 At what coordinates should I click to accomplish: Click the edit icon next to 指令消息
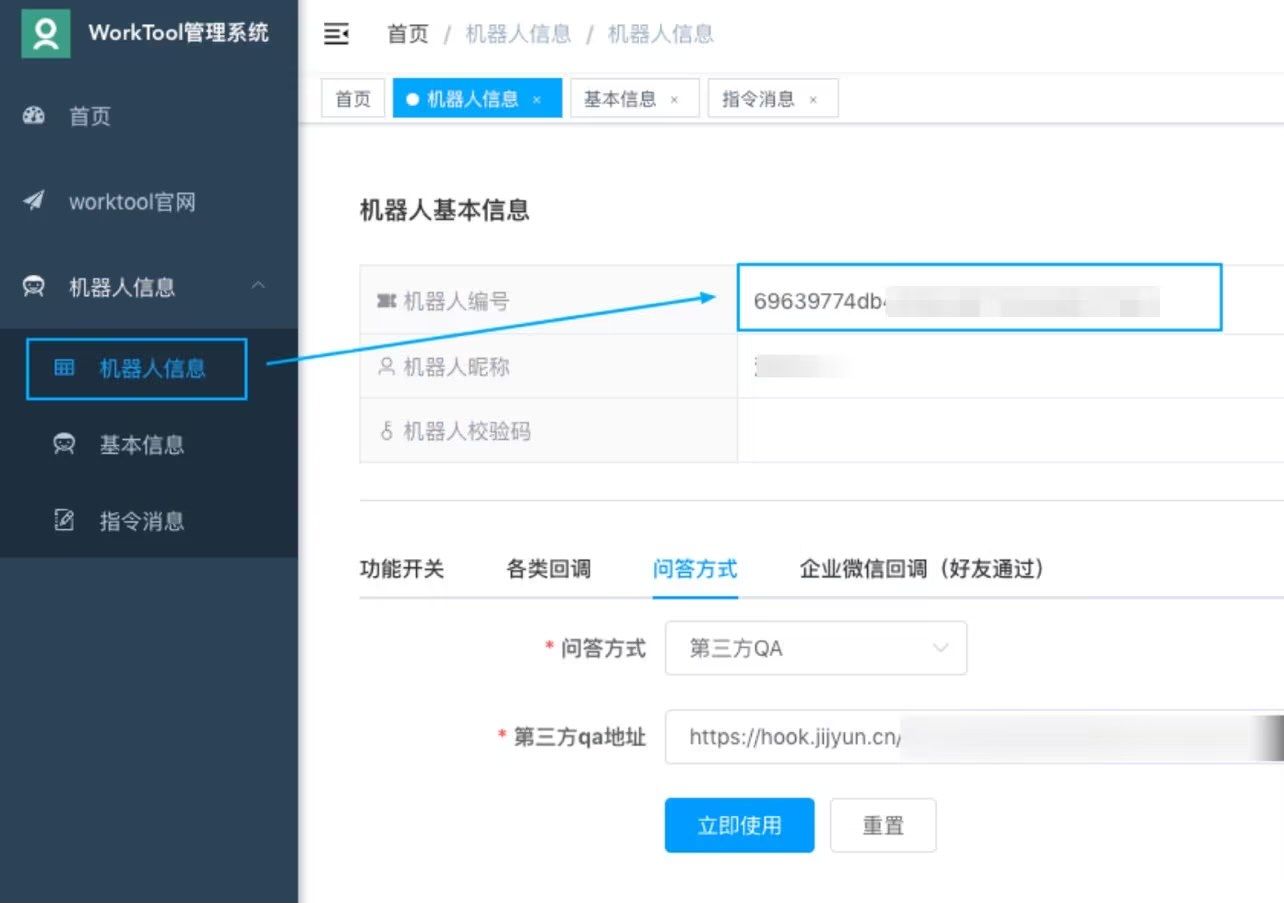pyautogui.click(x=64, y=520)
